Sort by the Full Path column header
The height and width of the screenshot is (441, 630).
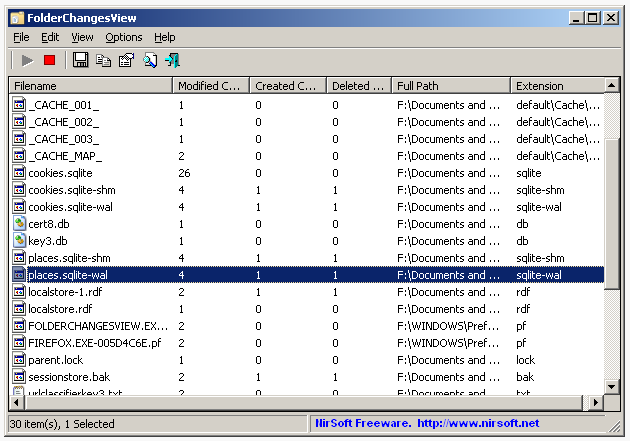tap(451, 86)
